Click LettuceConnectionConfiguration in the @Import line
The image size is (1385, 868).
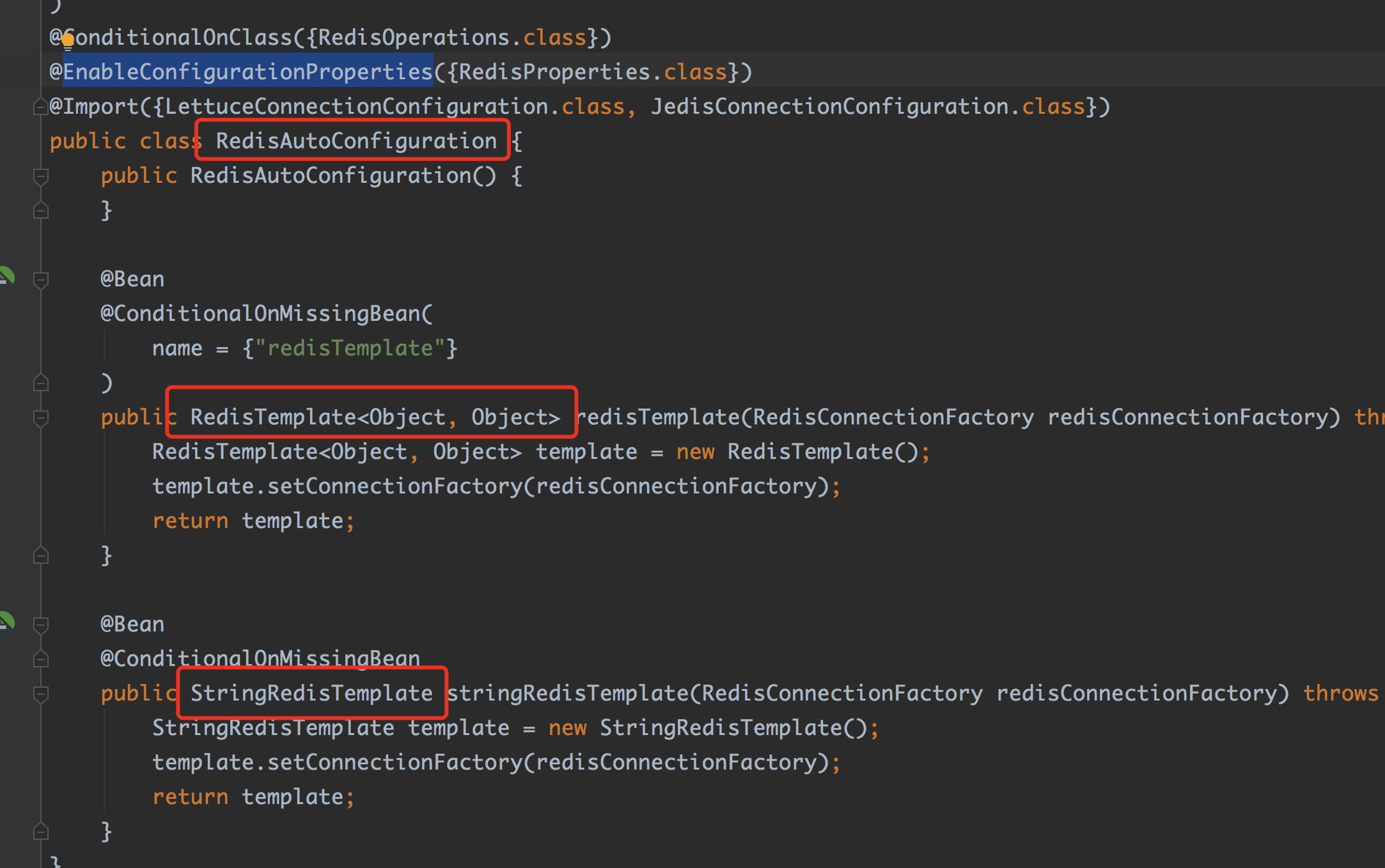pyautogui.click(x=356, y=106)
